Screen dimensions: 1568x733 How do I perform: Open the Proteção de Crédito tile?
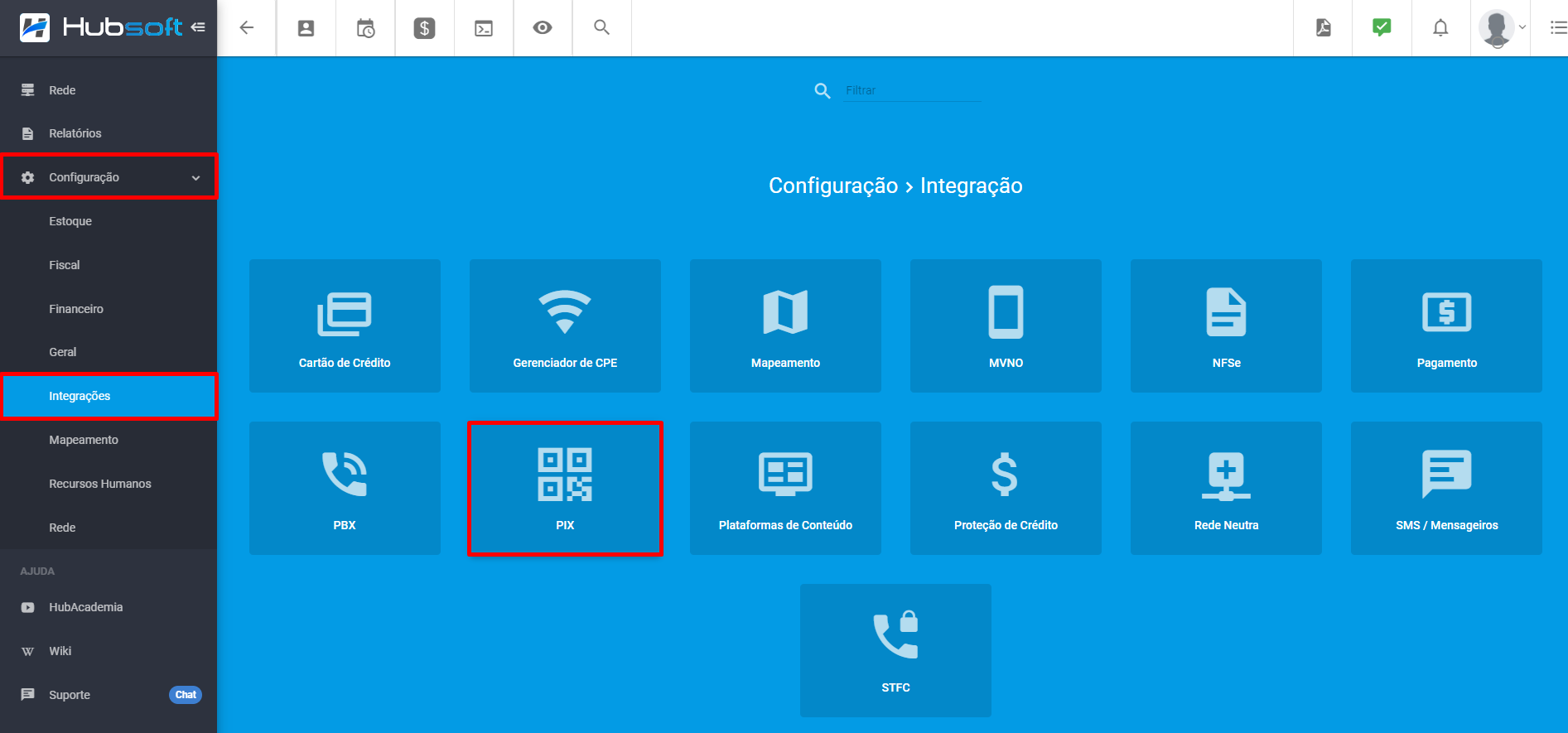(x=1006, y=488)
